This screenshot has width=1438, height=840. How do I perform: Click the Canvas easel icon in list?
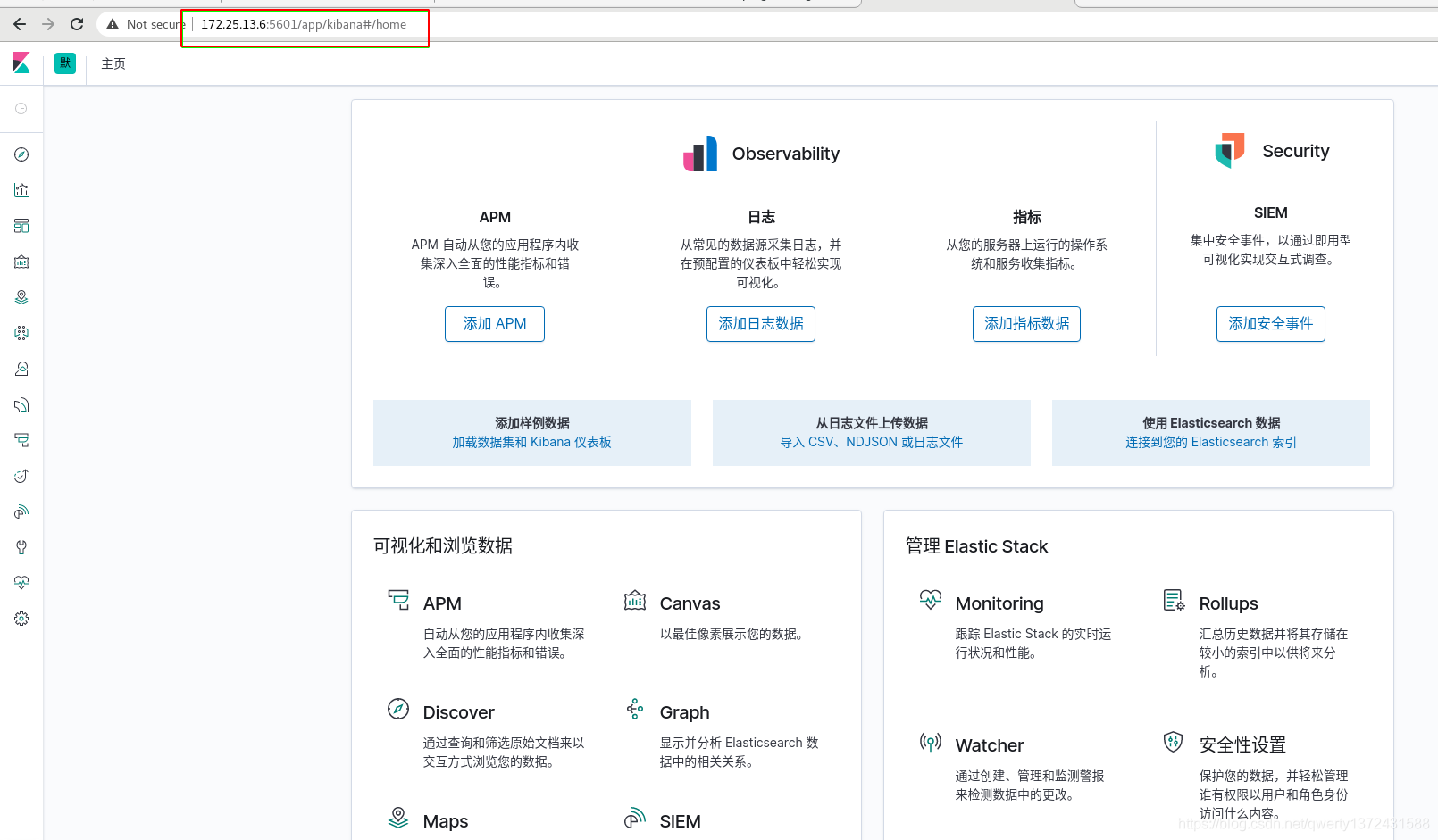[x=635, y=600]
